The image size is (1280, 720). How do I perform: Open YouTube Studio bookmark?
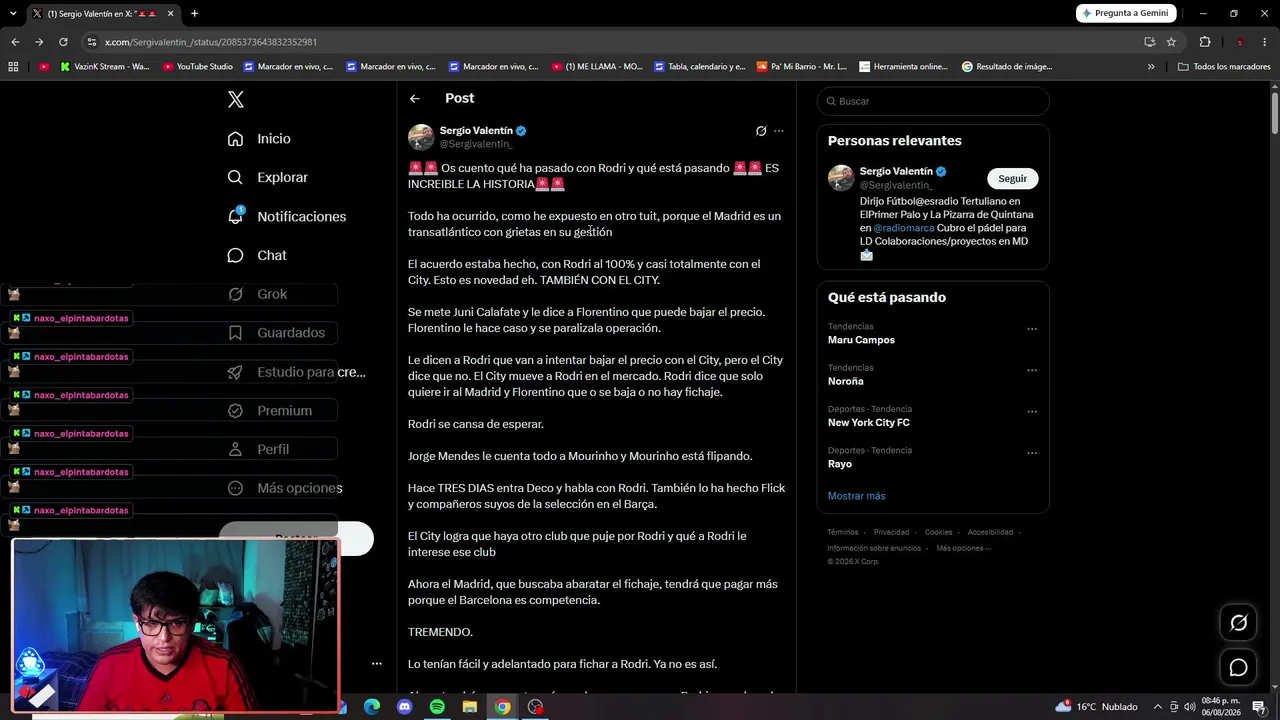(197, 67)
